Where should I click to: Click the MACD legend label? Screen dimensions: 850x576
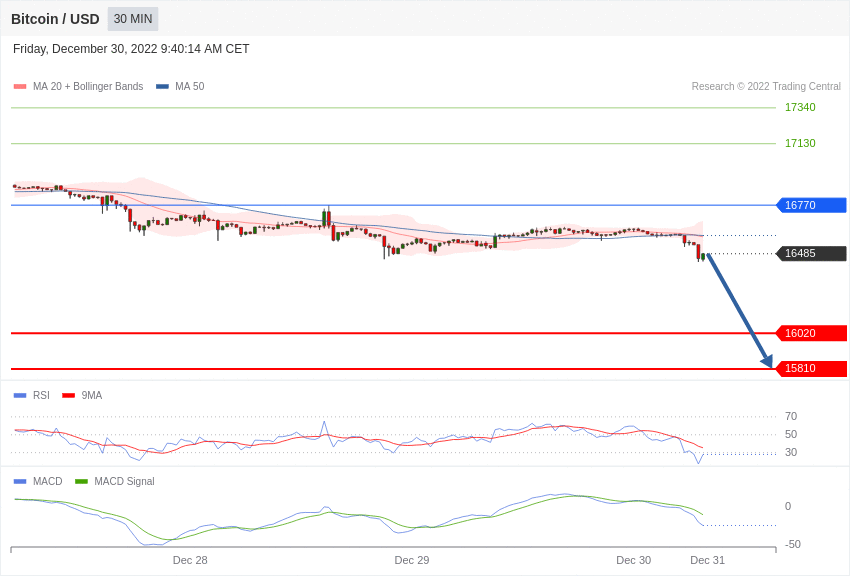coord(48,481)
